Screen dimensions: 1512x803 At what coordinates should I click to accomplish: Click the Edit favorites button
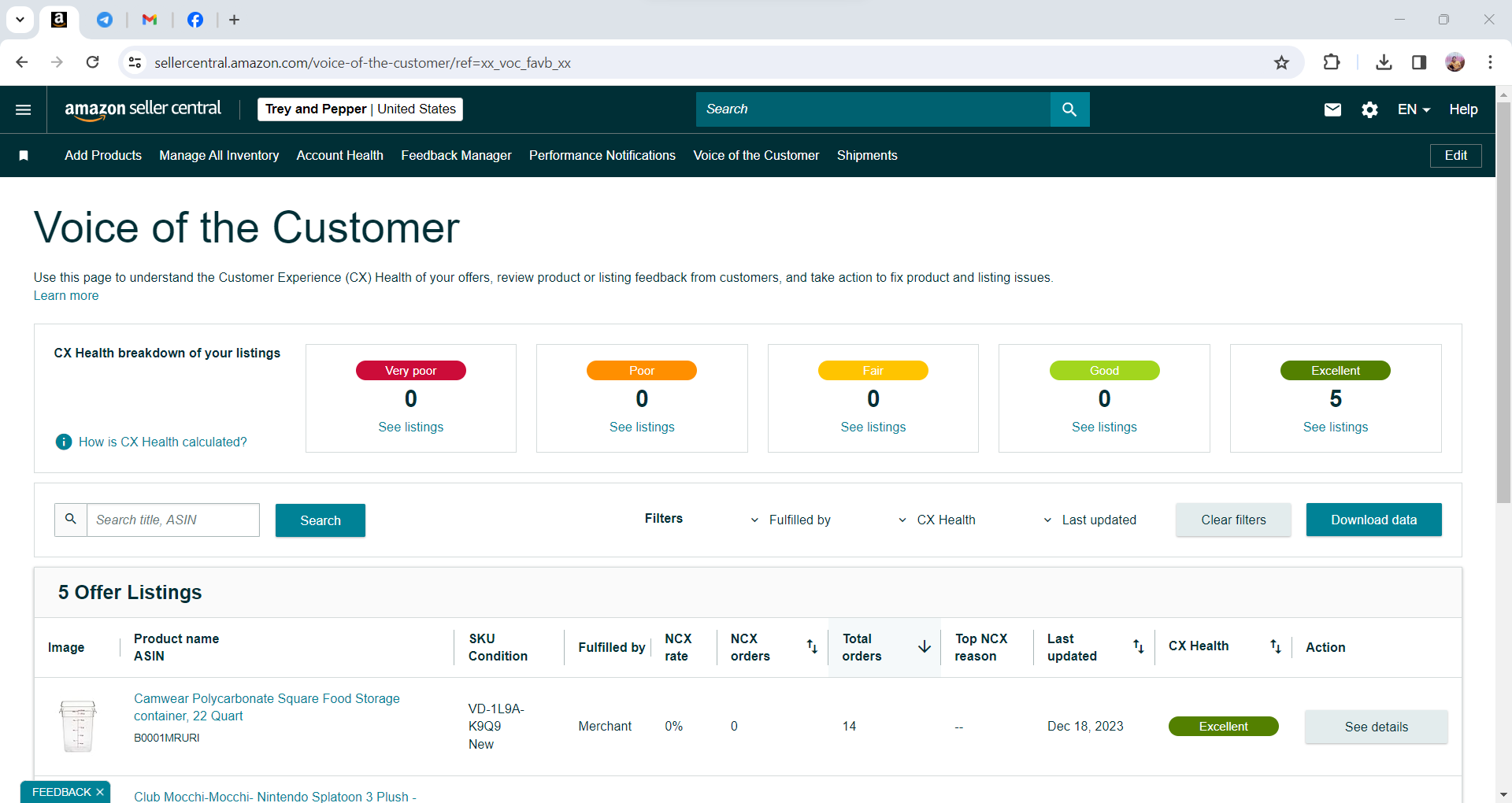pos(1455,156)
